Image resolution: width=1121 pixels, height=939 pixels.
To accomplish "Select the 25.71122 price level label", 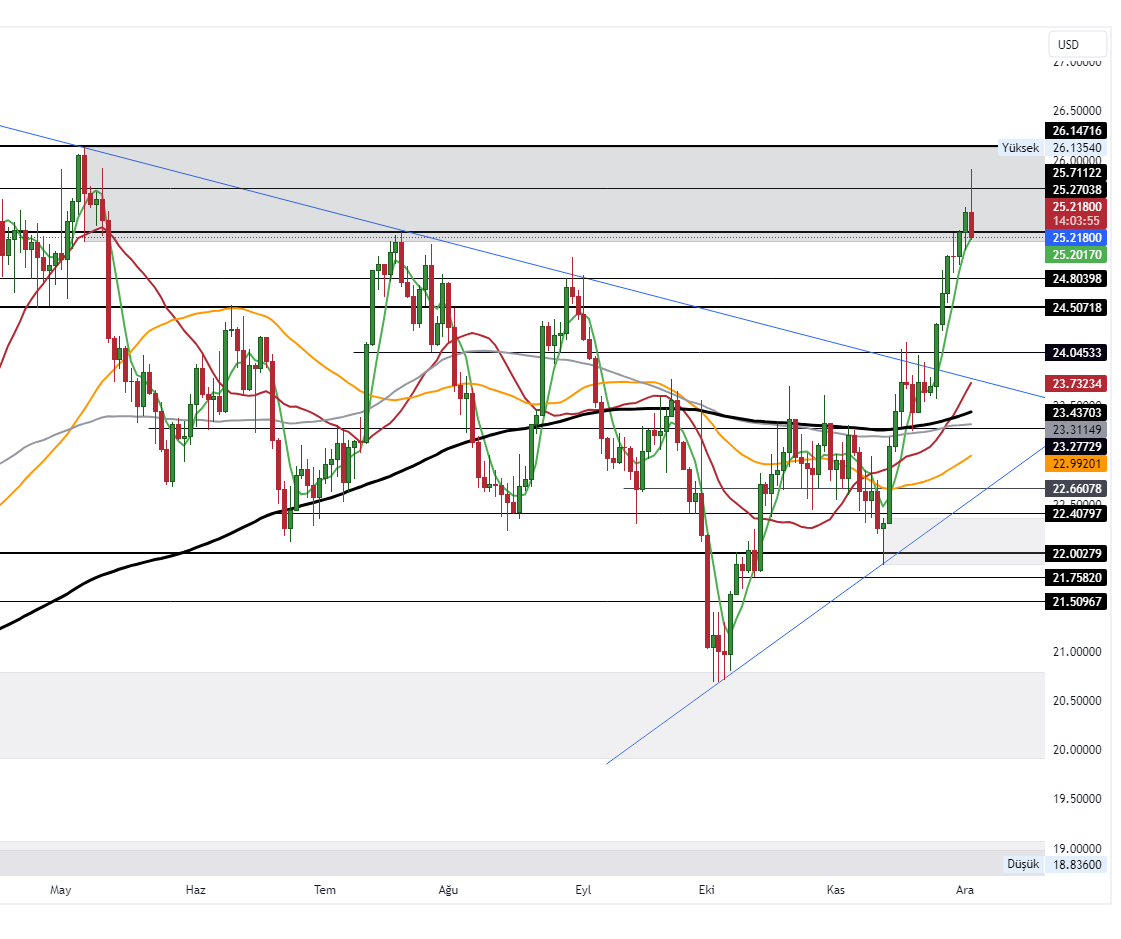I will 1076,172.
